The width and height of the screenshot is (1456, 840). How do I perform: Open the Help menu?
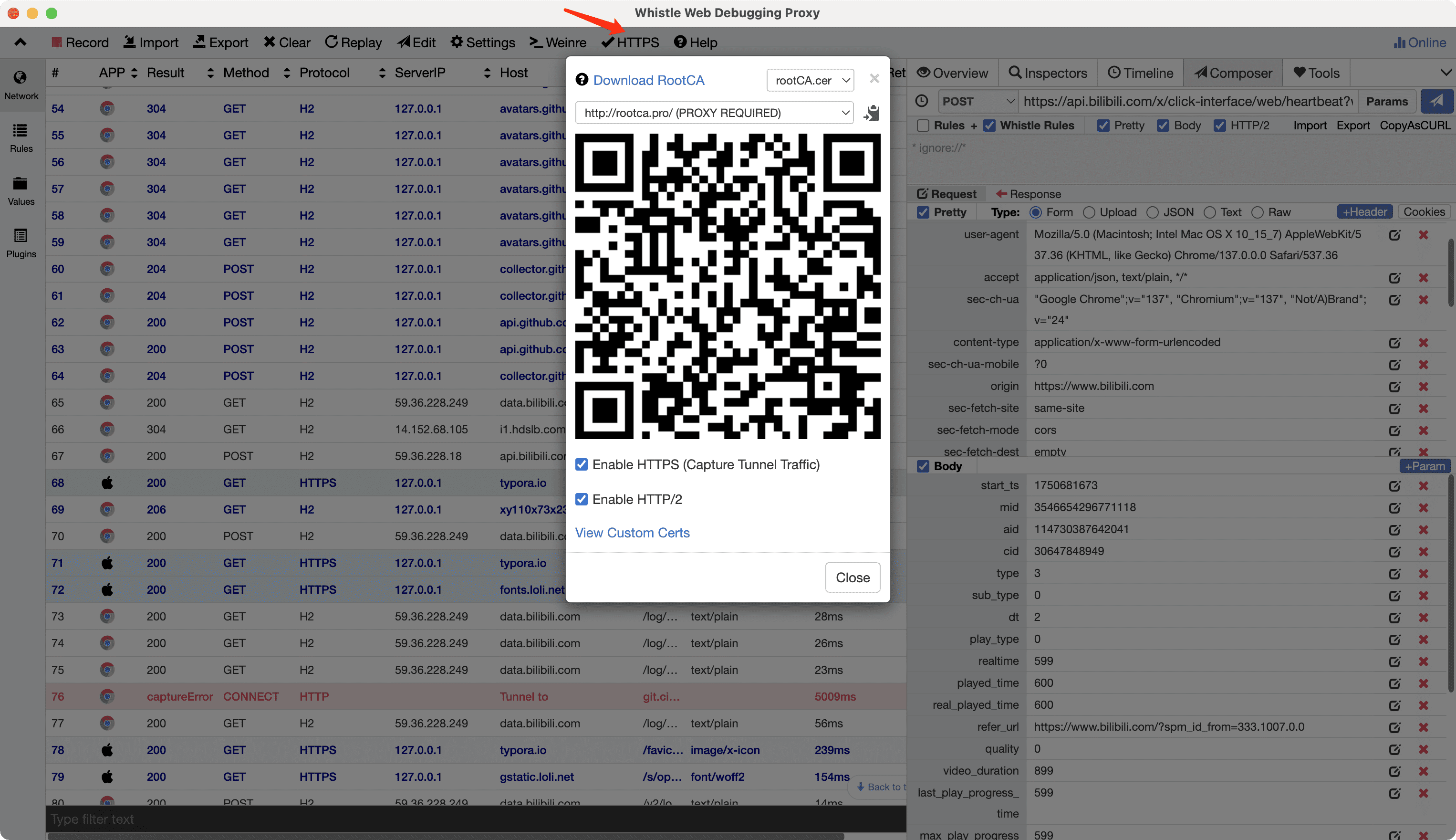point(696,42)
